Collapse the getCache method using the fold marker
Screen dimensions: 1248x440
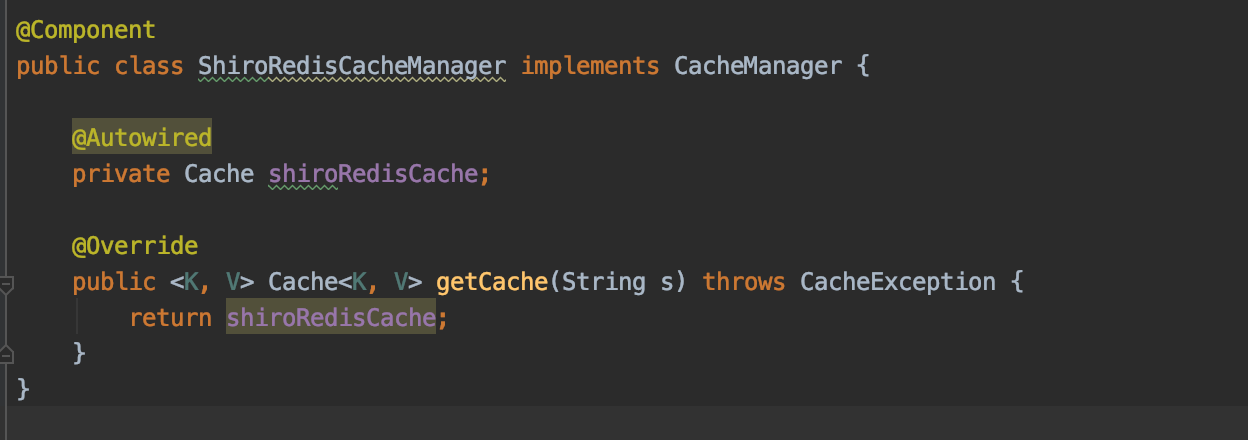[6, 284]
